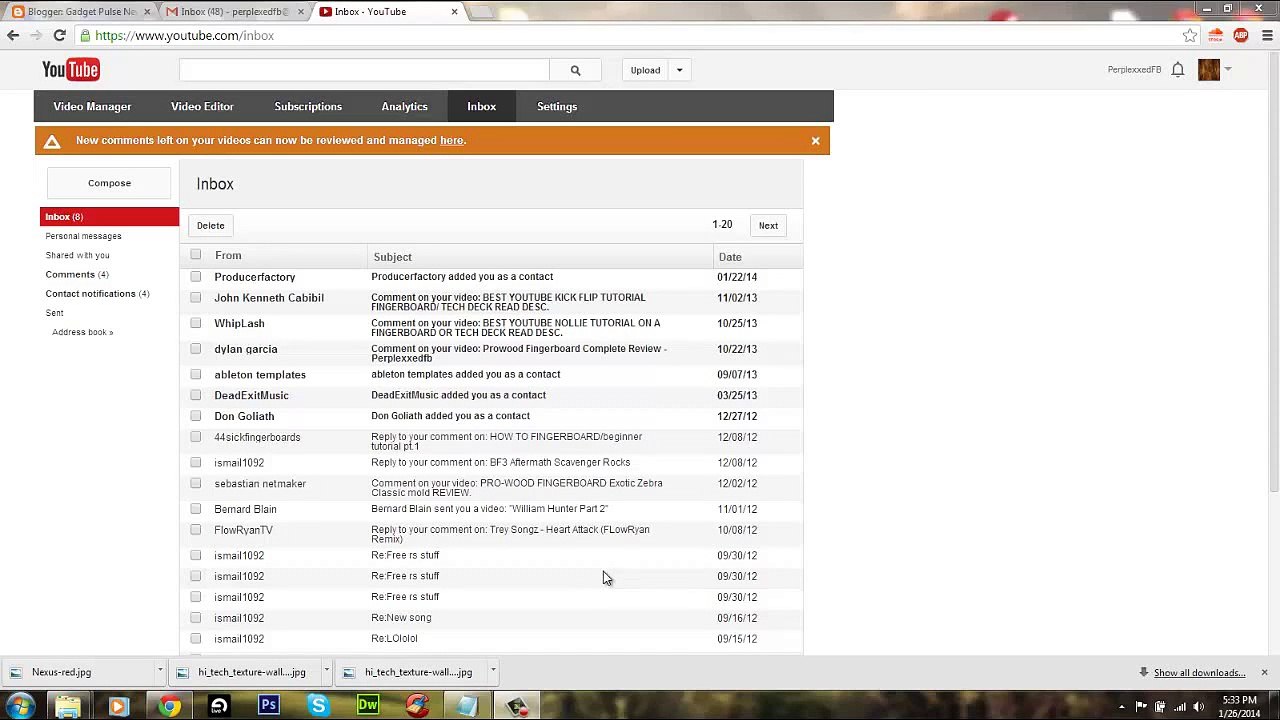Select the dylan garcia message checkbox

(195, 349)
